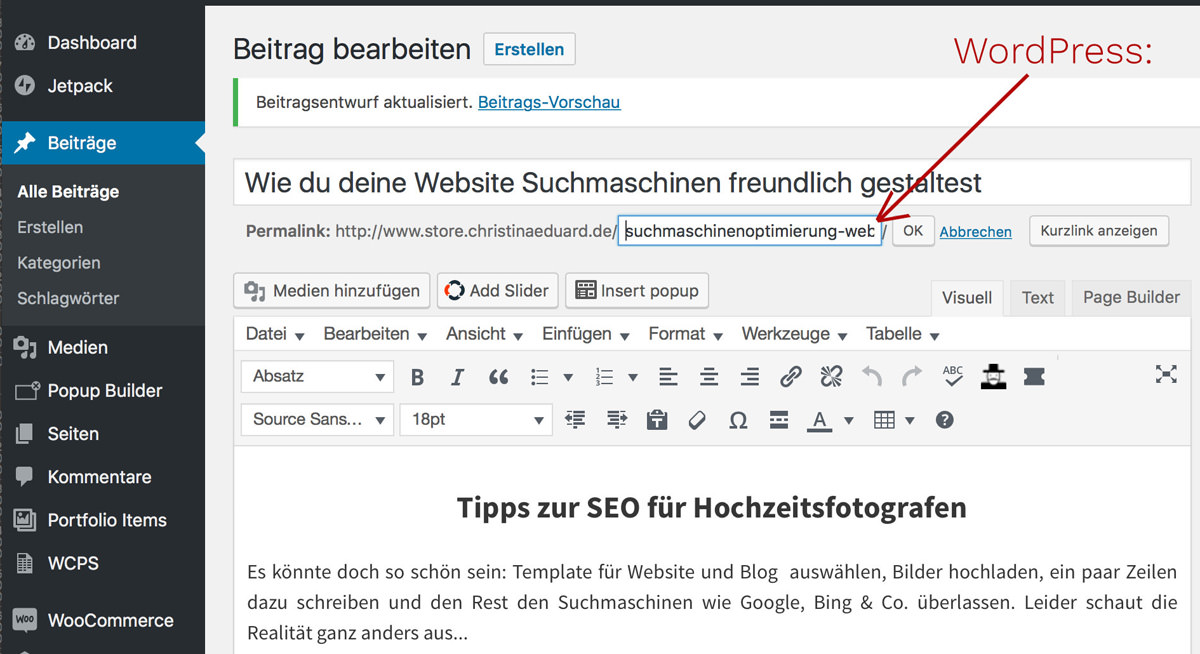Insert a bulleted list
Viewport: 1200px width, 654px height.
point(540,377)
